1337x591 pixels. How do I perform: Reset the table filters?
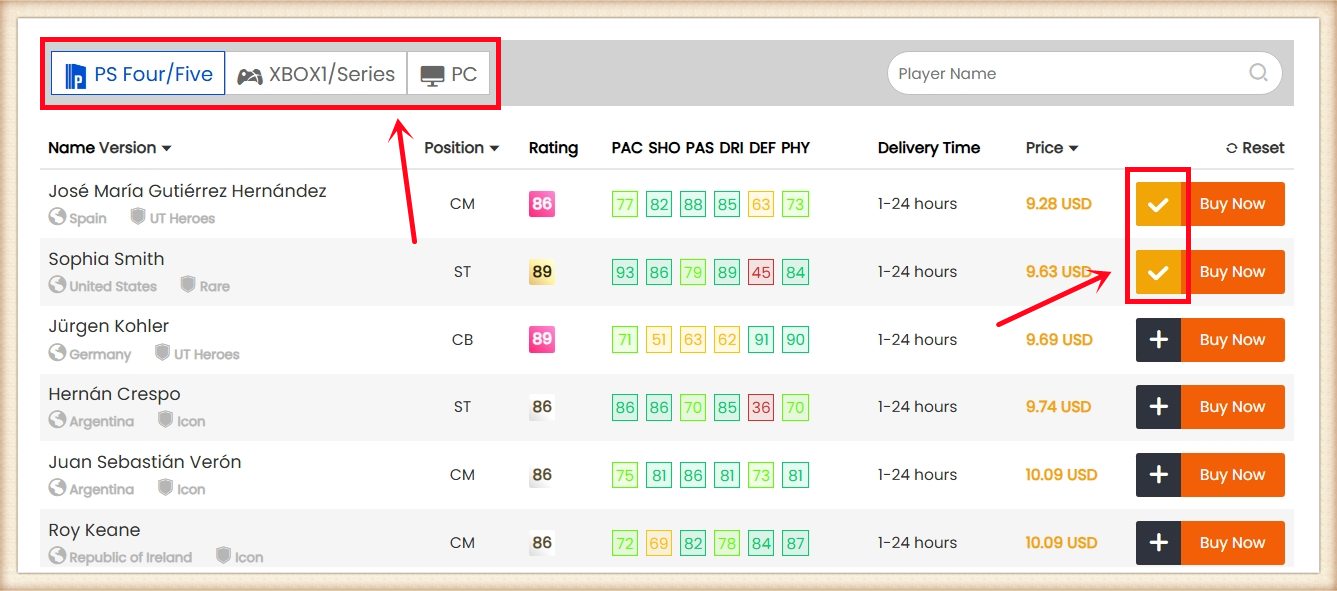[1255, 148]
